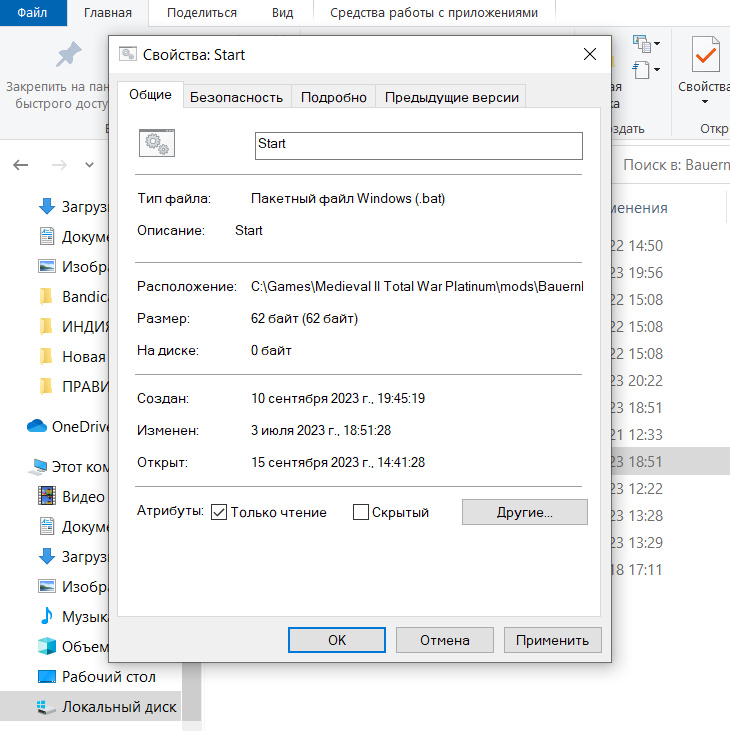This screenshot has width=730, height=731.
Task: Open the Новая folder in sidebar
Action: (73, 357)
